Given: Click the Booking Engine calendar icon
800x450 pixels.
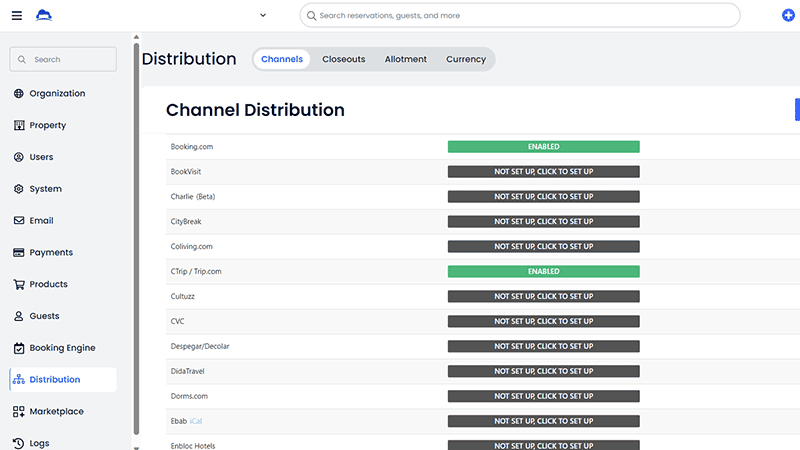Looking at the screenshot, I should point(19,348).
